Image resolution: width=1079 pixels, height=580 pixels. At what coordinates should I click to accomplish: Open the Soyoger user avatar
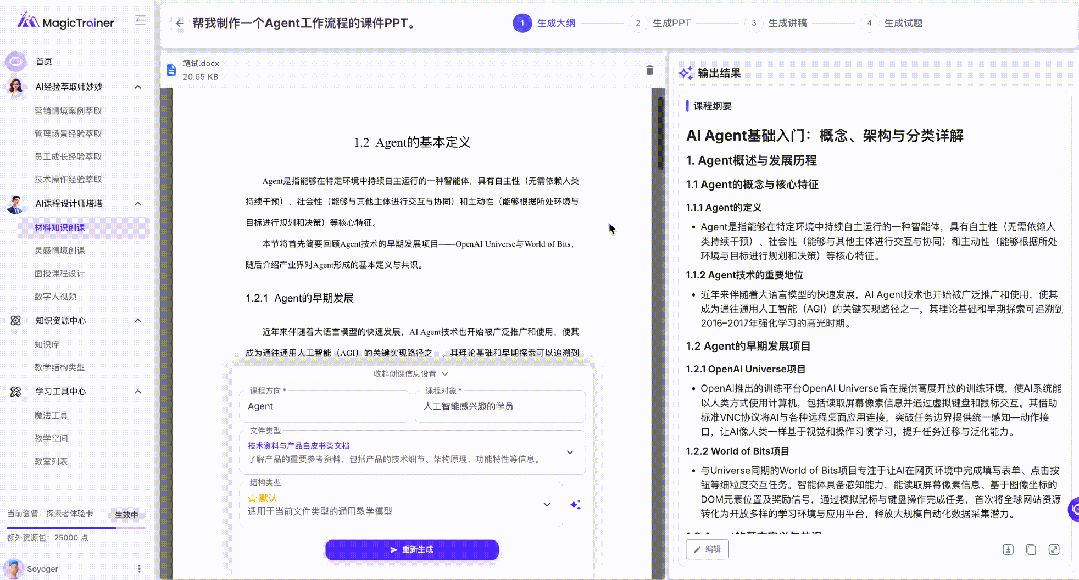13,569
